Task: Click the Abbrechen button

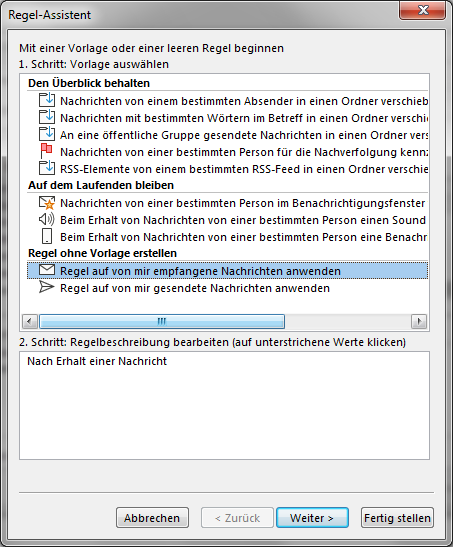Action: (x=152, y=518)
